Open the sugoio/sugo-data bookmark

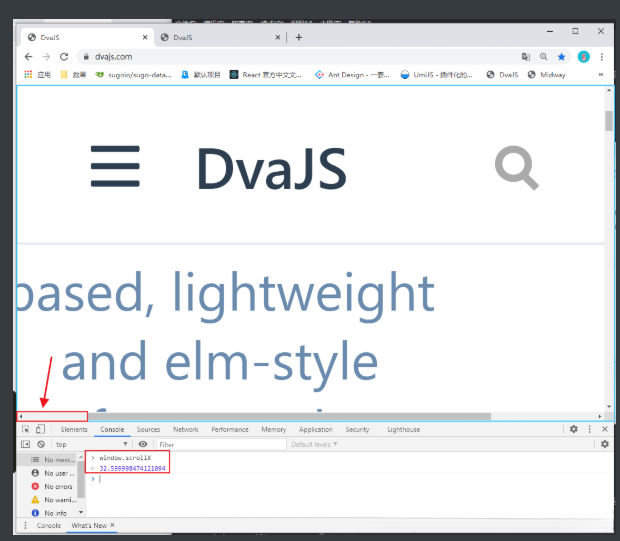click(133, 74)
